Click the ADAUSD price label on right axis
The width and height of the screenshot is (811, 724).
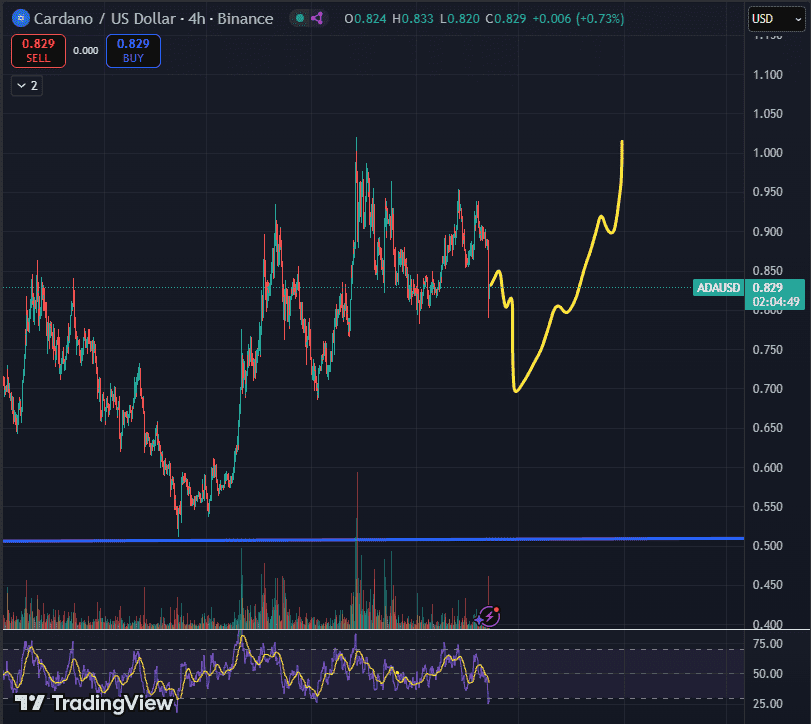click(x=718, y=287)
